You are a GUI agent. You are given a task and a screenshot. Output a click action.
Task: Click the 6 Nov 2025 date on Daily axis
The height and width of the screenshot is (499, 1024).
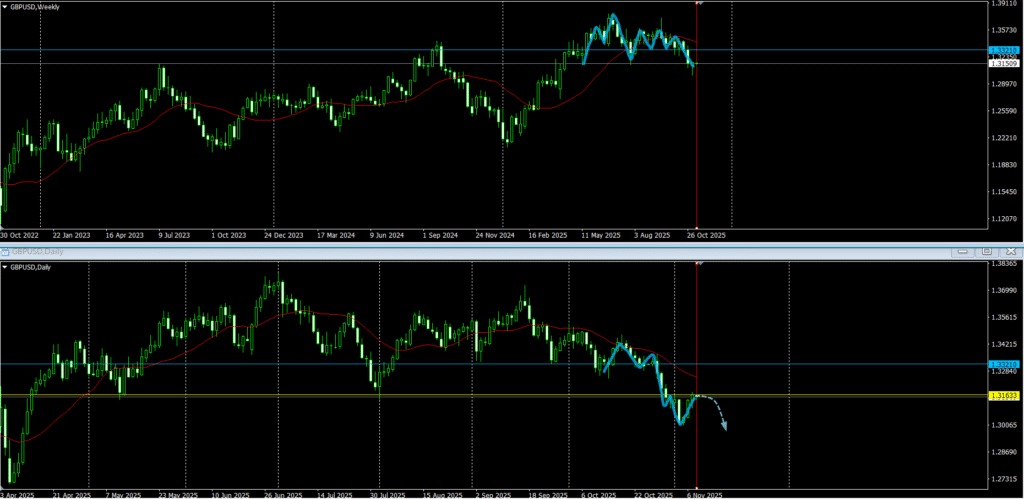click(x=704, y=494)
